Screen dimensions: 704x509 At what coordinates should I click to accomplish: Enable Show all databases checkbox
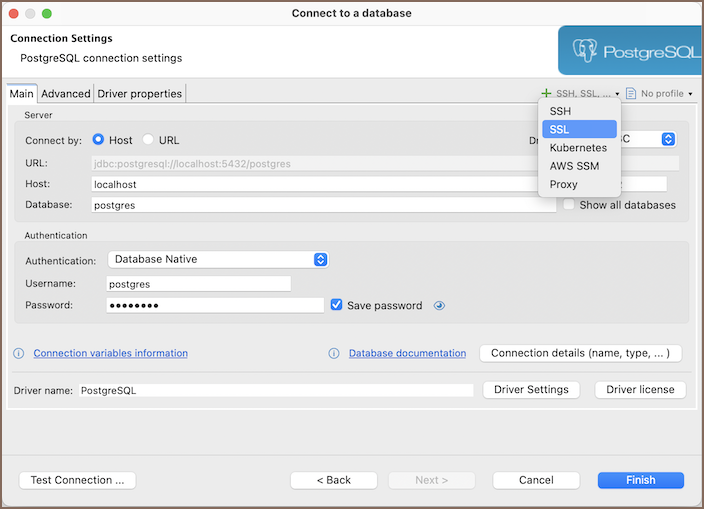(x=569, y=205)
